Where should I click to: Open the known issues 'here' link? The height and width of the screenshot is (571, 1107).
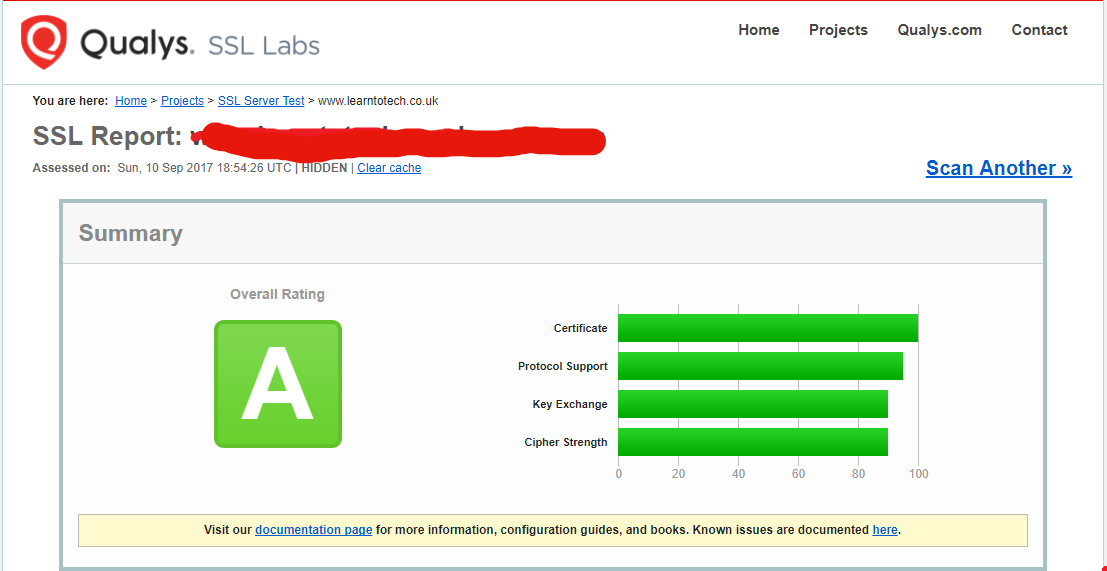click(885, 529)
